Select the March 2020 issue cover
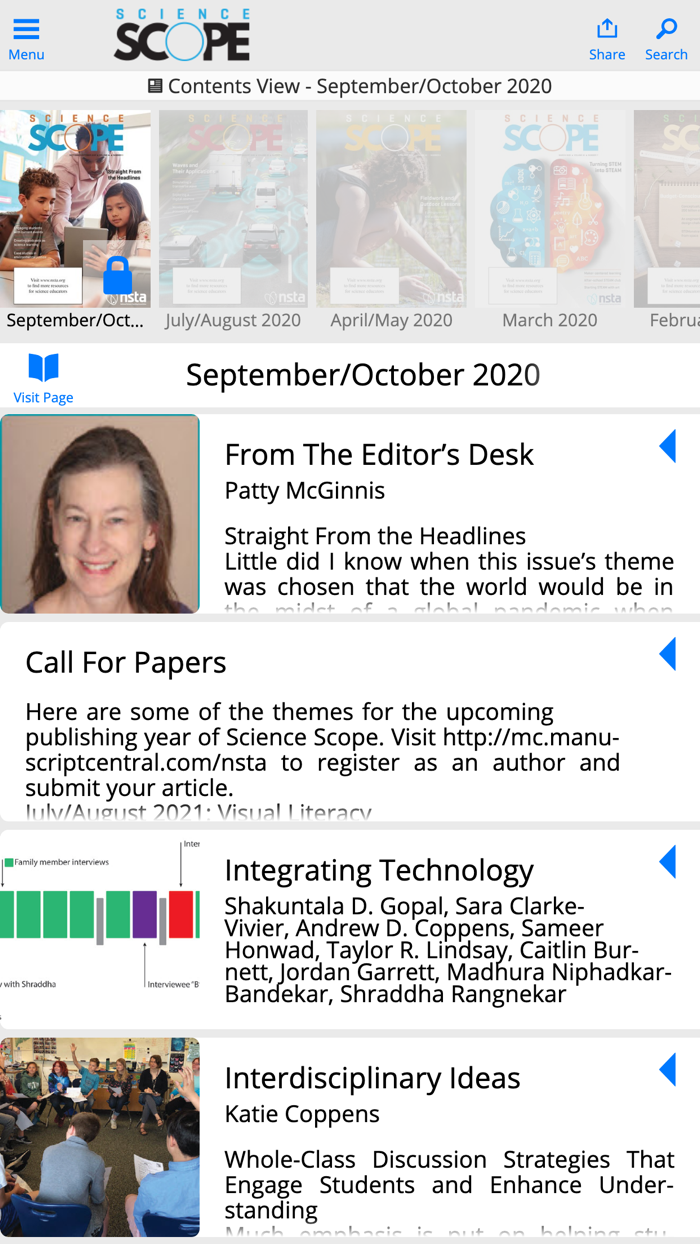The height and width of the screenshot is (1244, 700). [x=549, y=208]
